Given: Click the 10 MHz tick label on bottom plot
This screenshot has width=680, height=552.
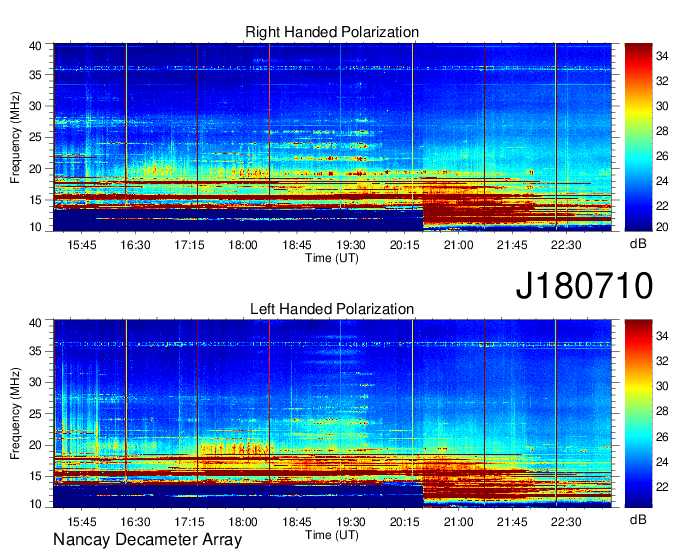Looking at the screenshot, I should 35,504.
